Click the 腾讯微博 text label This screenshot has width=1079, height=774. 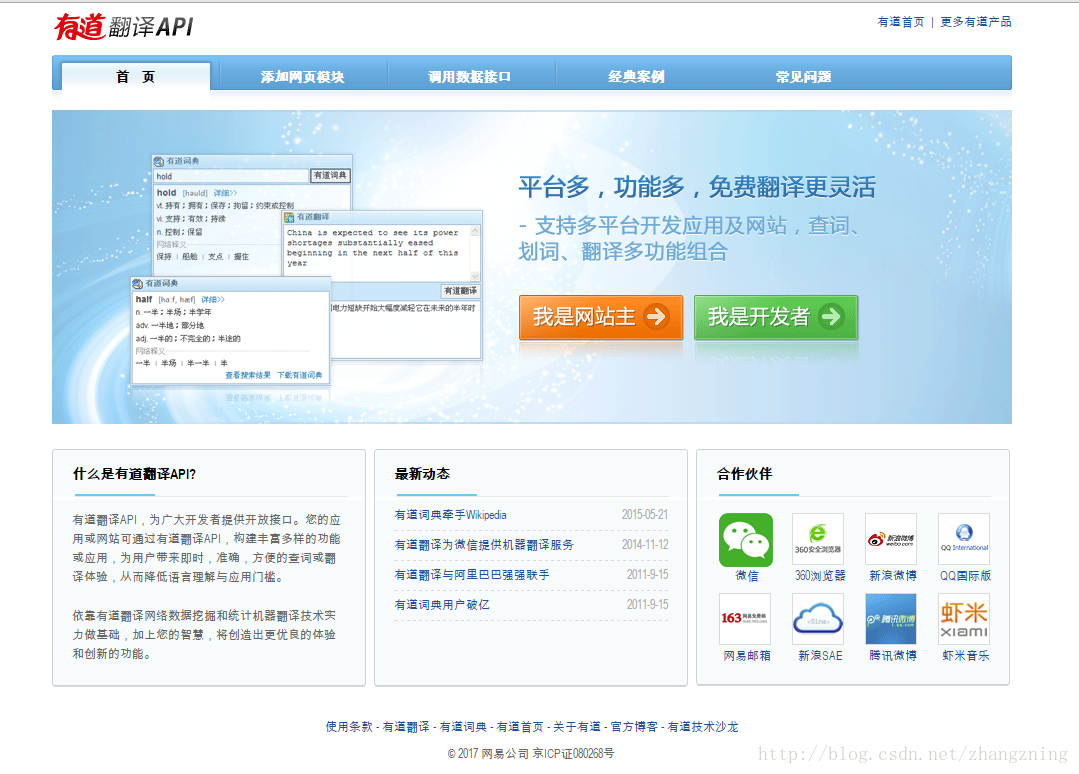point(893,656)
